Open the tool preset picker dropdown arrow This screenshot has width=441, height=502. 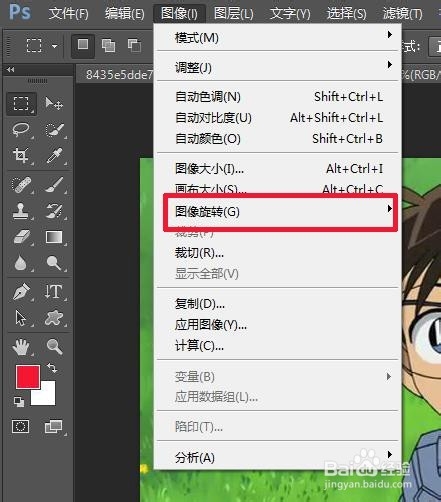click(x=54, y=46)
